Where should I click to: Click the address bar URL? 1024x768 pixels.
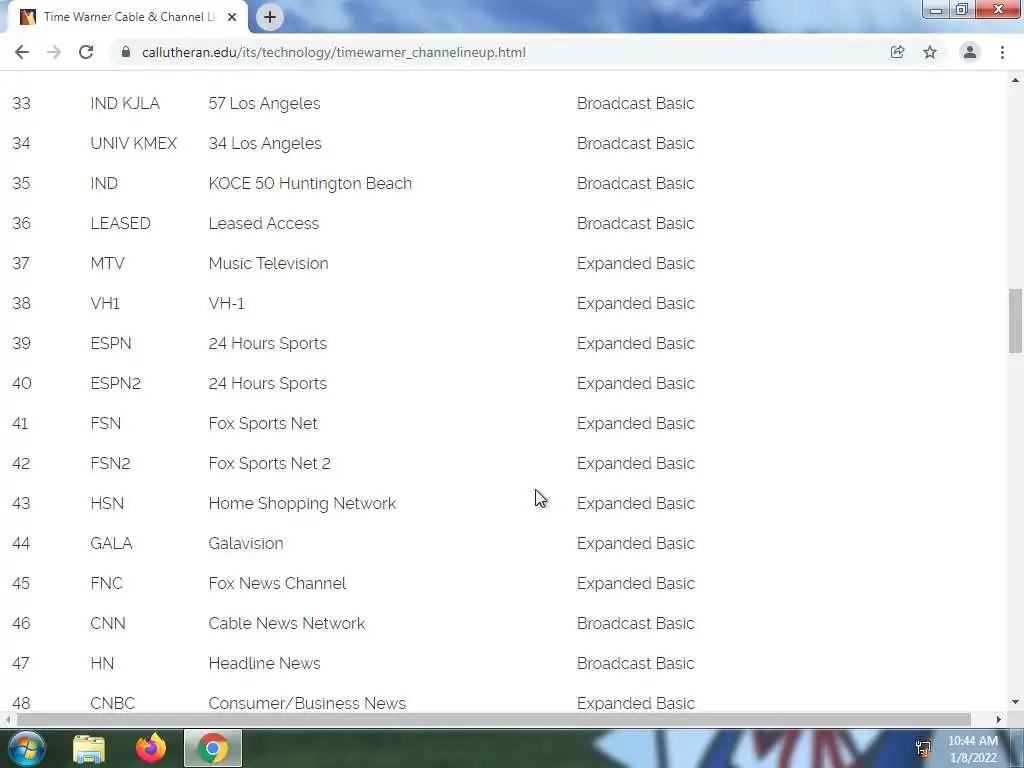pyautogui.click(x=334, y=52)
